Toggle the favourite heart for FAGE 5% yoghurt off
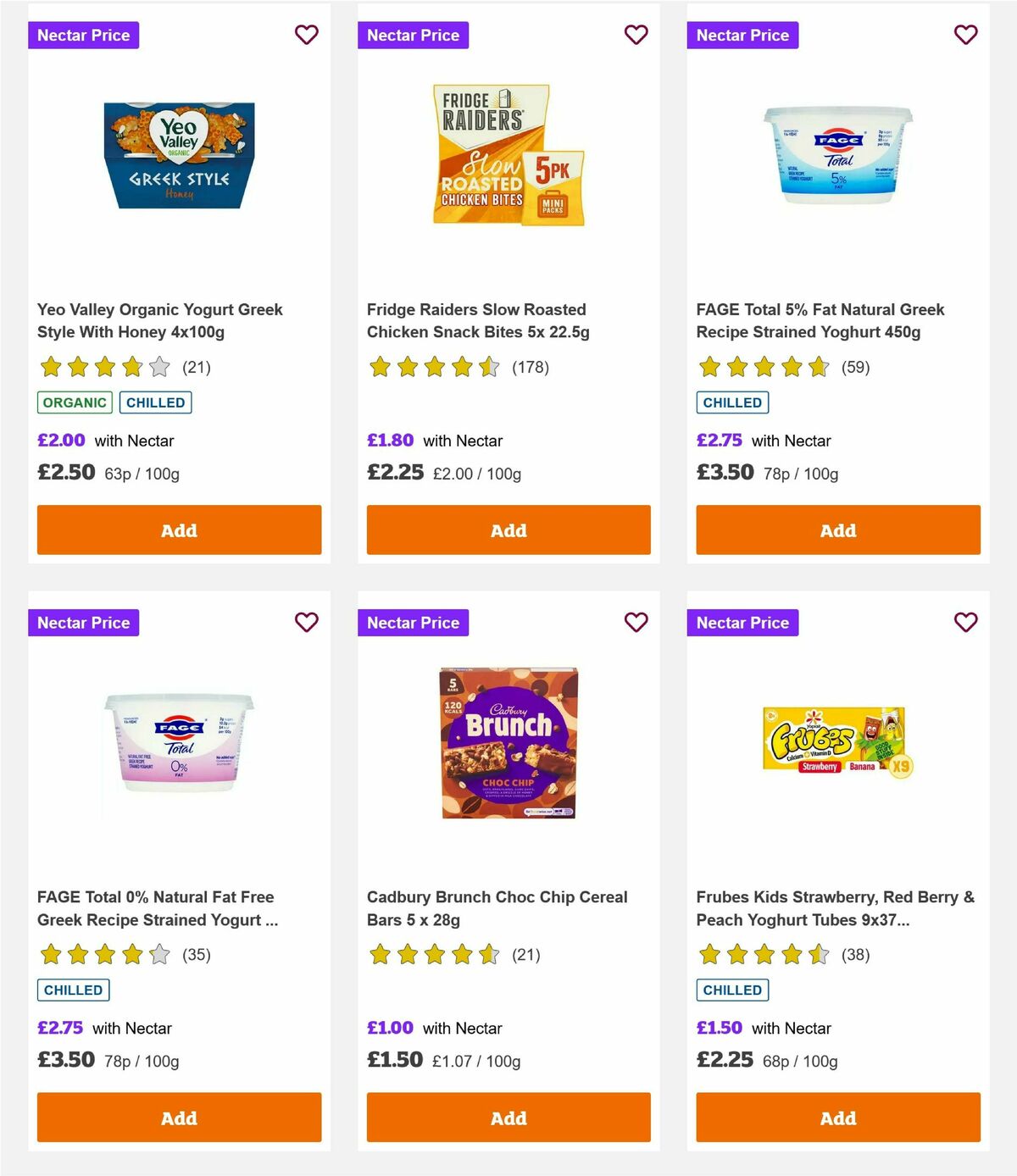Viewport: 1017px width, 1176px height. click(x=965, y=35)
